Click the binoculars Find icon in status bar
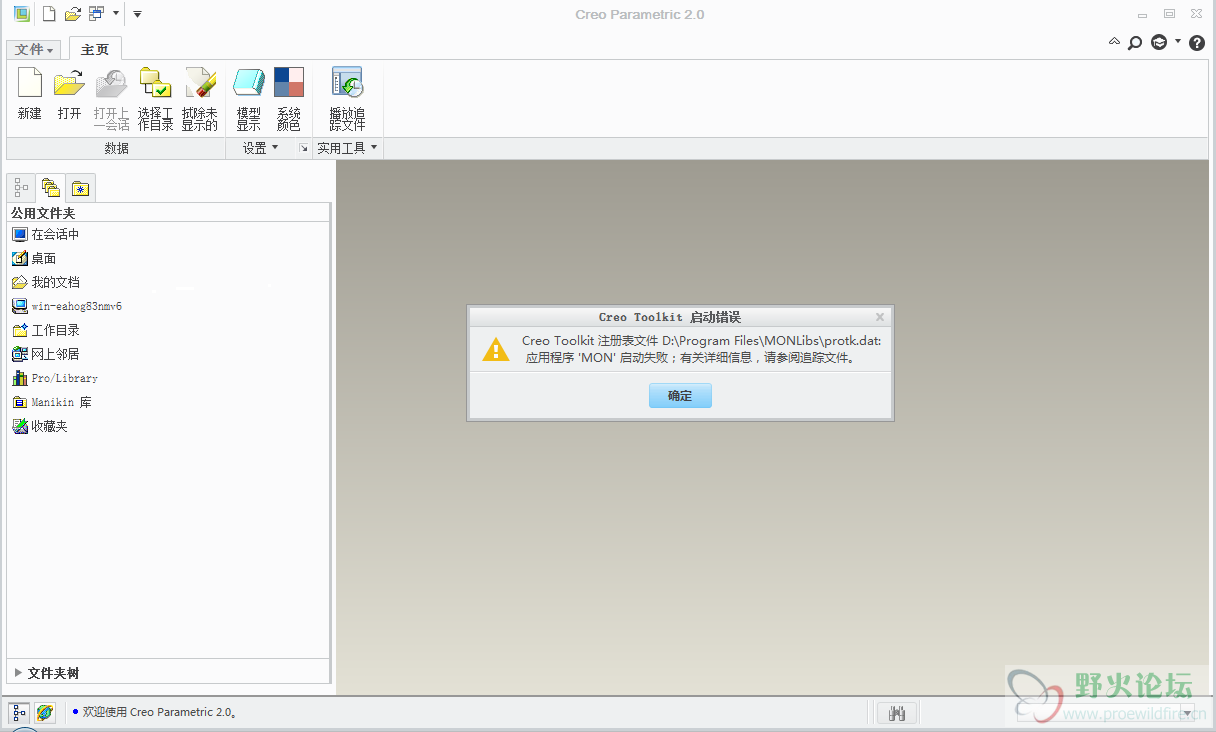 tap(897, 713)
